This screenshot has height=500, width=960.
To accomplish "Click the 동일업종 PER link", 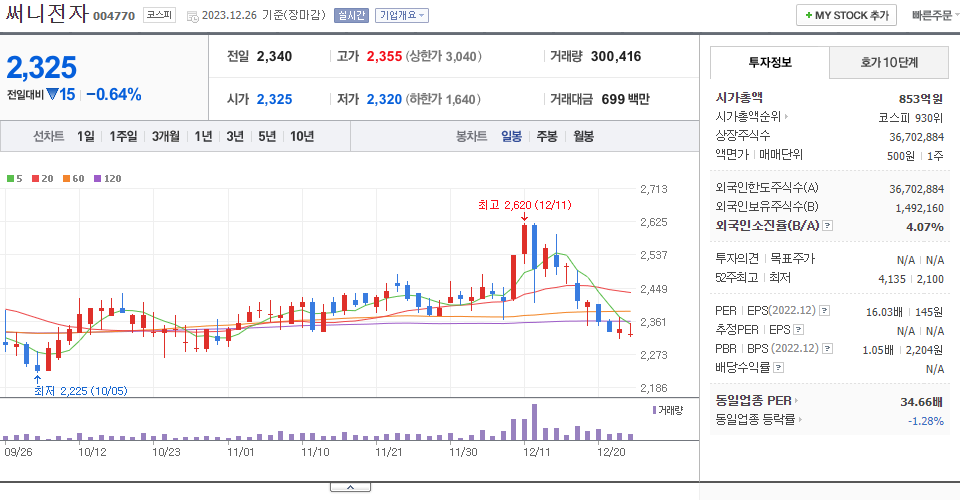I will (x=753, y=401).
